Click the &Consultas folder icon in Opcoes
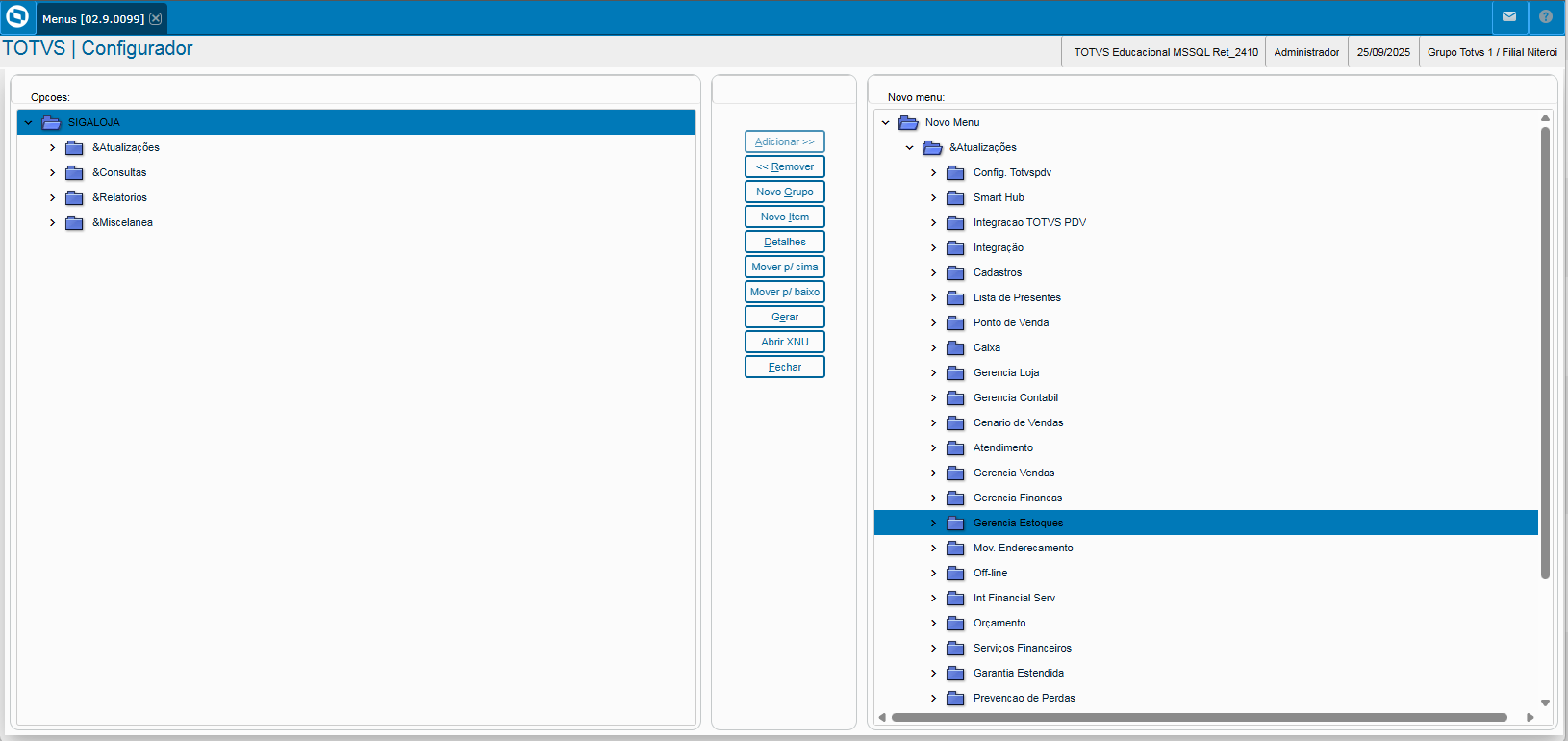1568x741 pixels. [74, 172]
